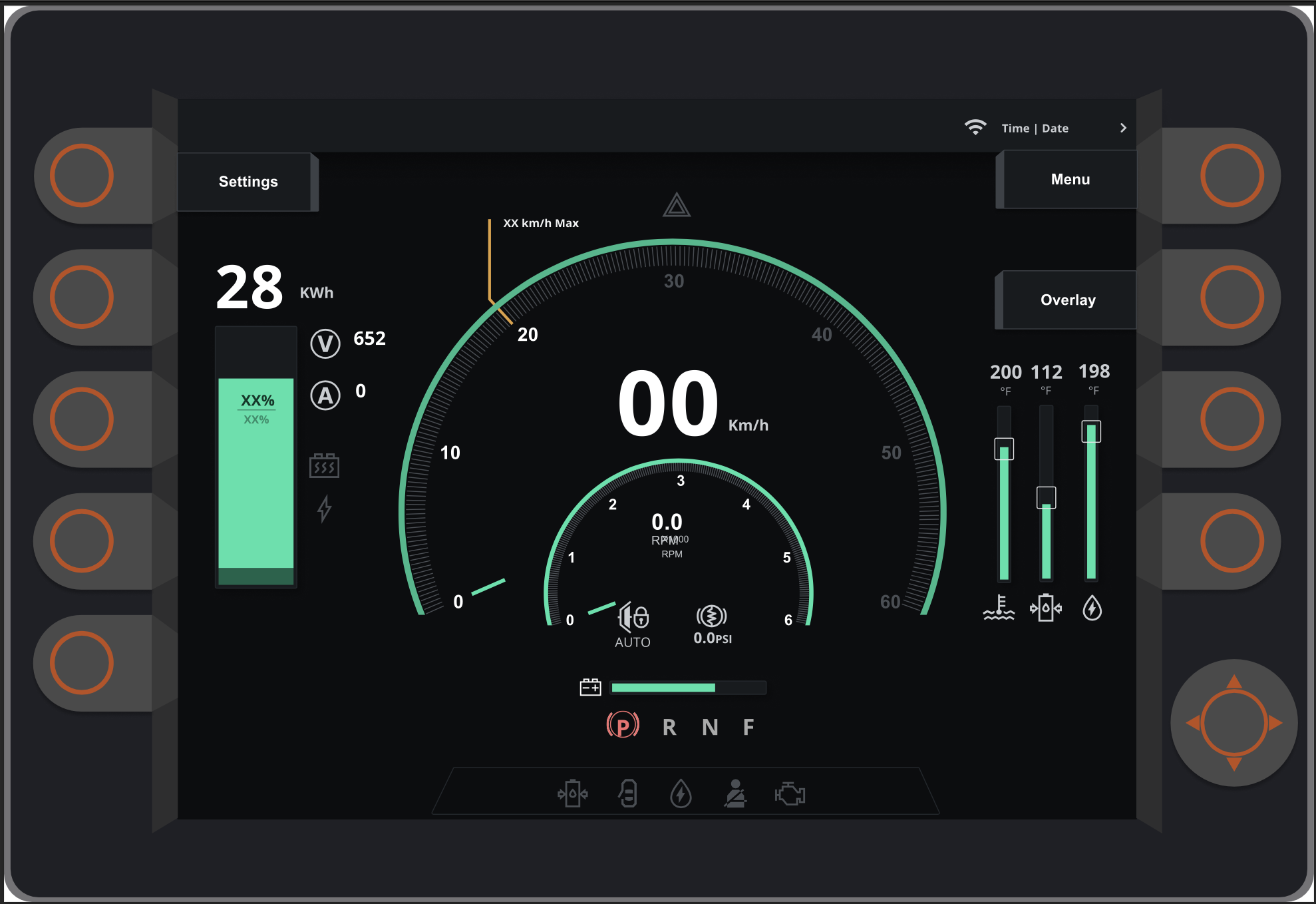
Task: Expand the Time | Date chevron arrow
Action: 1123,128
